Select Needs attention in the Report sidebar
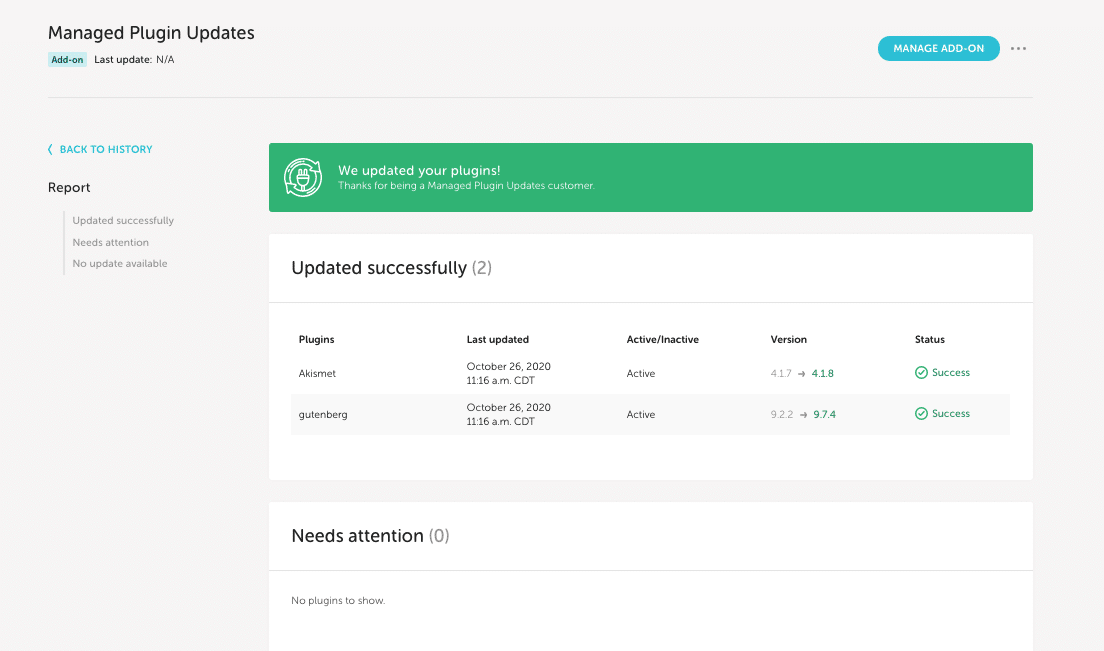The width and height of the screenshot is (1104, 651). (111, 242)
